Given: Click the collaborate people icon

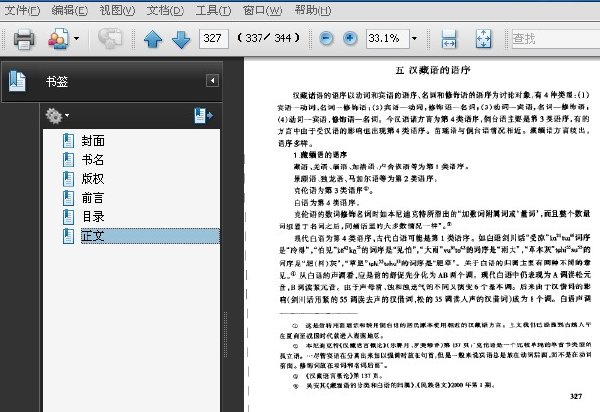Looking at the screenshot, I should pos(59,38).
